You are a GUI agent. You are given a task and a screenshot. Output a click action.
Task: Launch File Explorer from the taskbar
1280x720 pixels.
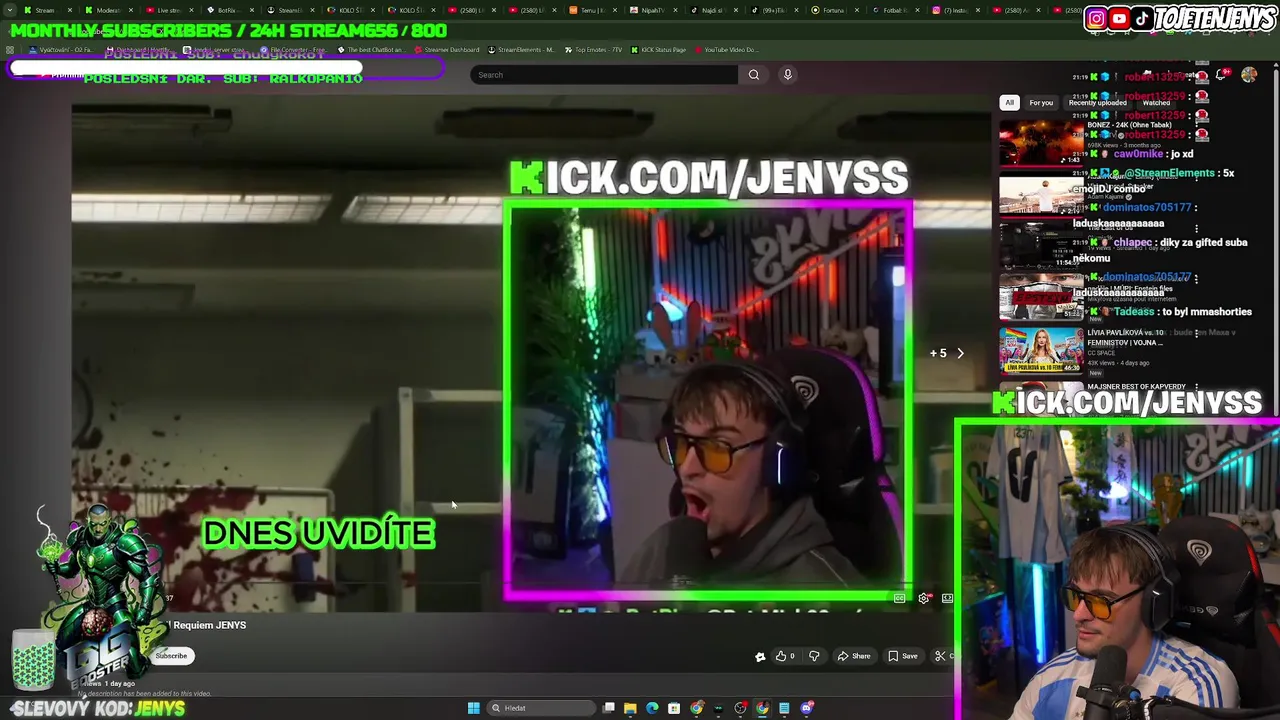pyautogui.click(x=630, y=708)
